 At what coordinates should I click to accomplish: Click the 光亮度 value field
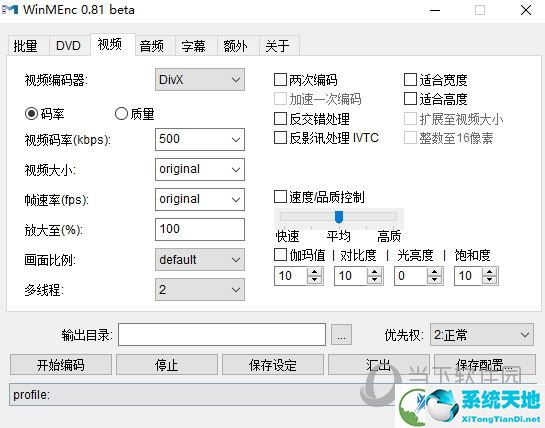click(411, 276)
